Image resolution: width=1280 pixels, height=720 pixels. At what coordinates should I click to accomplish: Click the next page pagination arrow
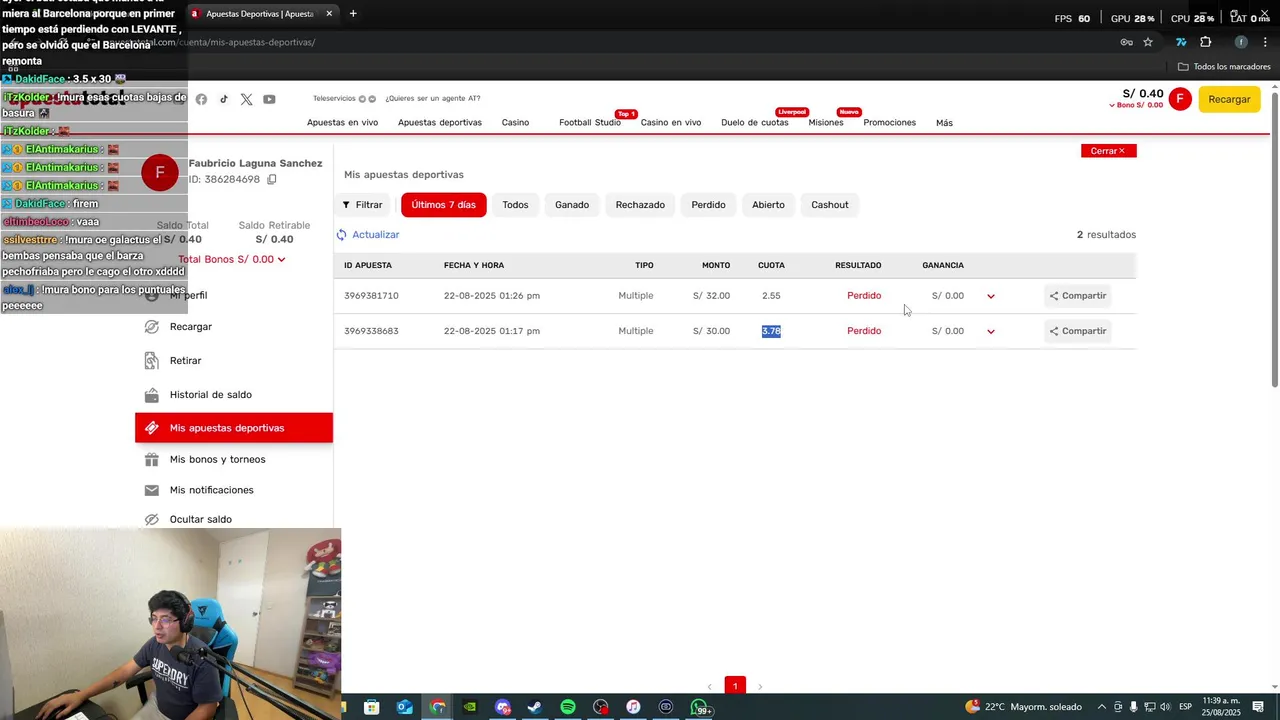coord(760,687)
